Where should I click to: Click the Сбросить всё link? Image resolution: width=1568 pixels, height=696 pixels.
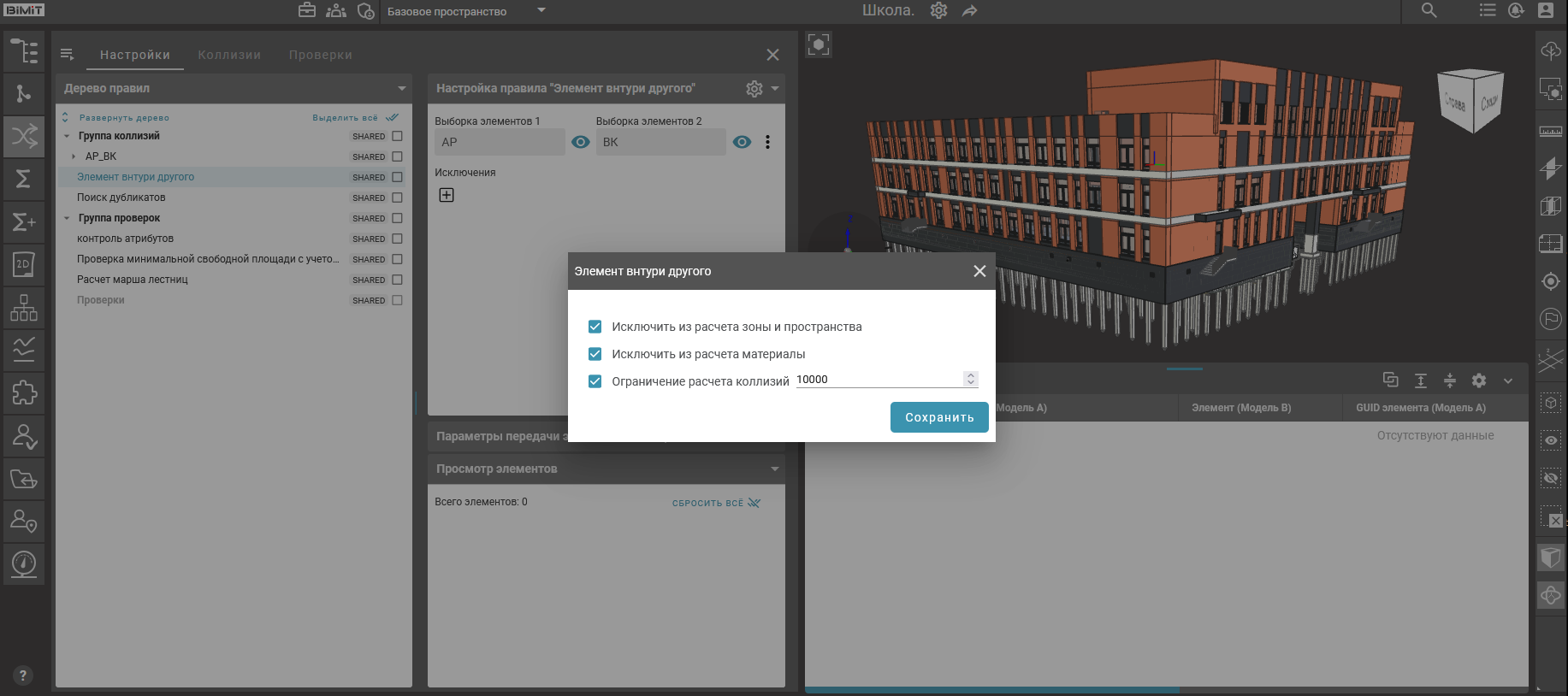click(x=715, y=503)
